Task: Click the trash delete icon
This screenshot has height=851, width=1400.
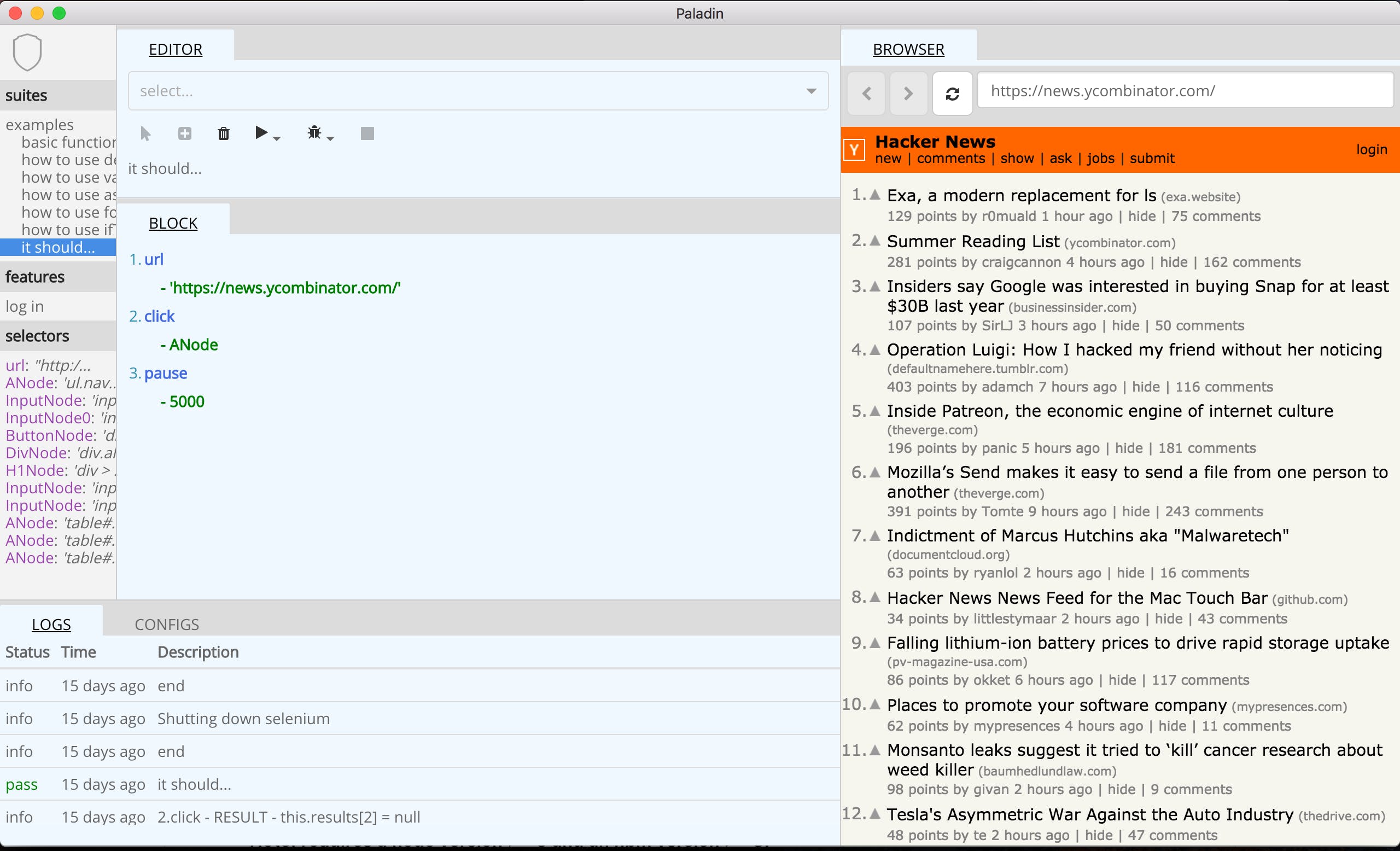Action: 223,133
